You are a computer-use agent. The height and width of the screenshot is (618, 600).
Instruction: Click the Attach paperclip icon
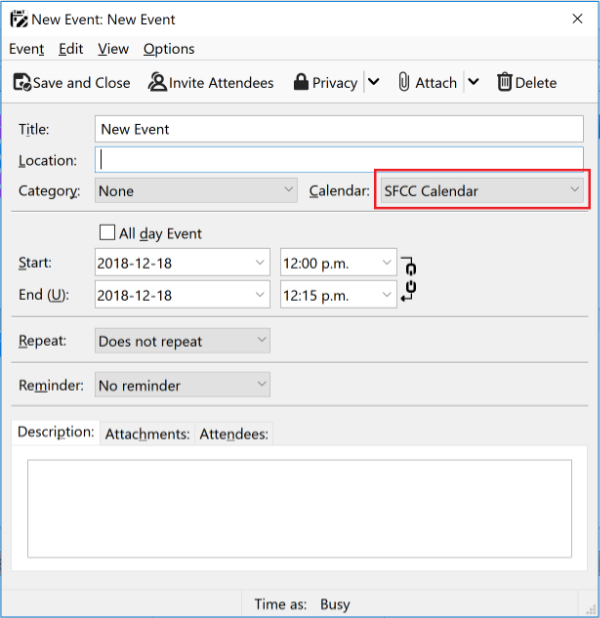point(404,83)
